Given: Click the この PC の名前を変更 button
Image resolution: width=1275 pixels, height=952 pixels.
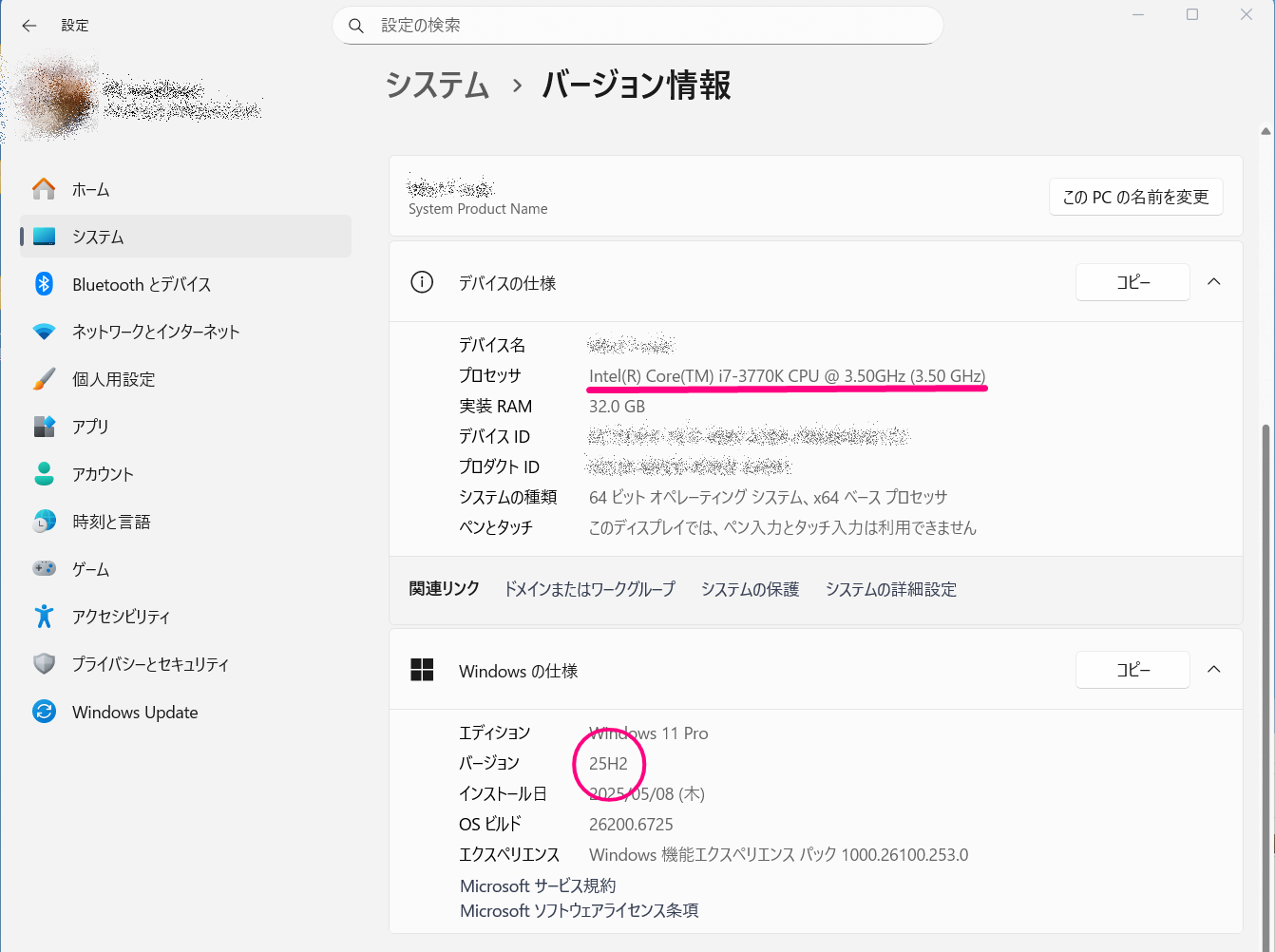Looking at the screenshot, I should [x=1135, y=197].
